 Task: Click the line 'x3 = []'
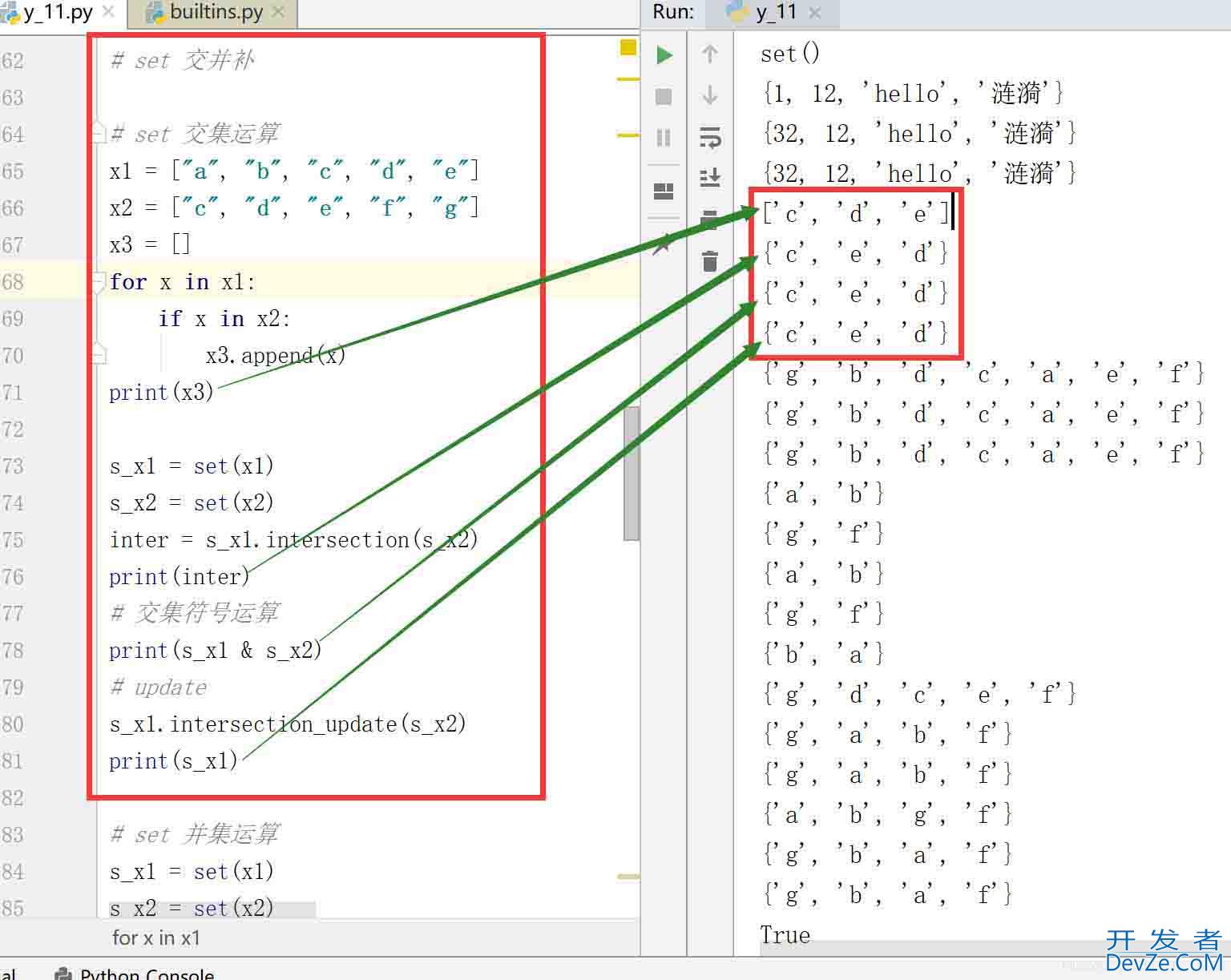150,244
